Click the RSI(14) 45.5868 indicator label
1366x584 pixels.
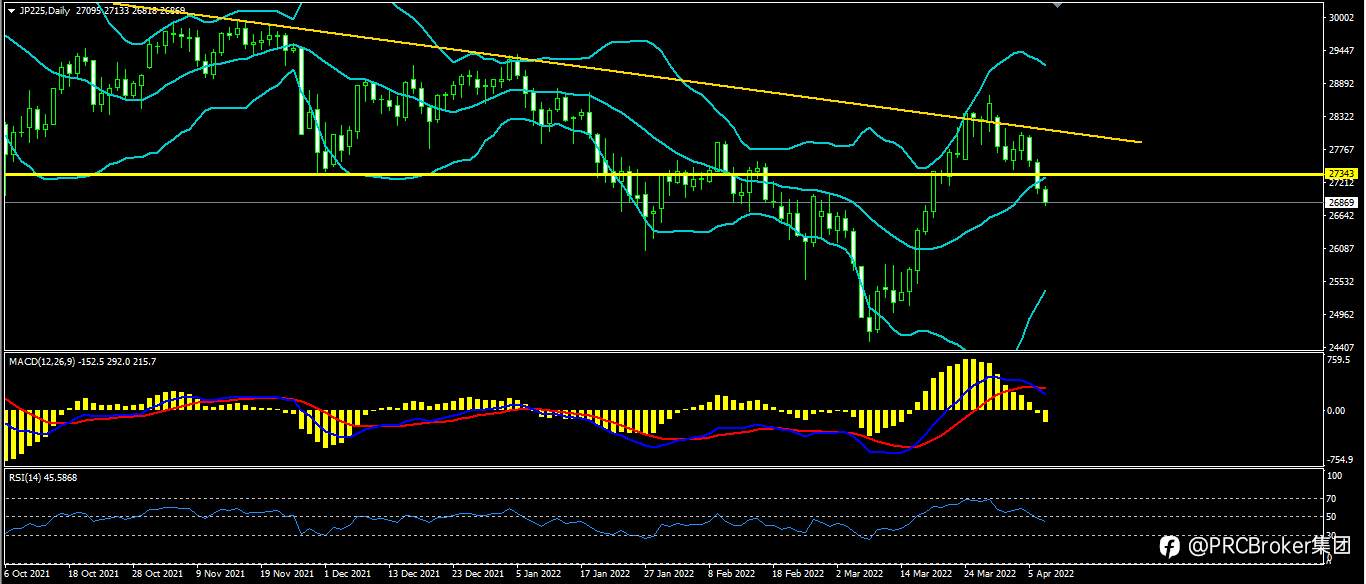(x=43, y=478)
